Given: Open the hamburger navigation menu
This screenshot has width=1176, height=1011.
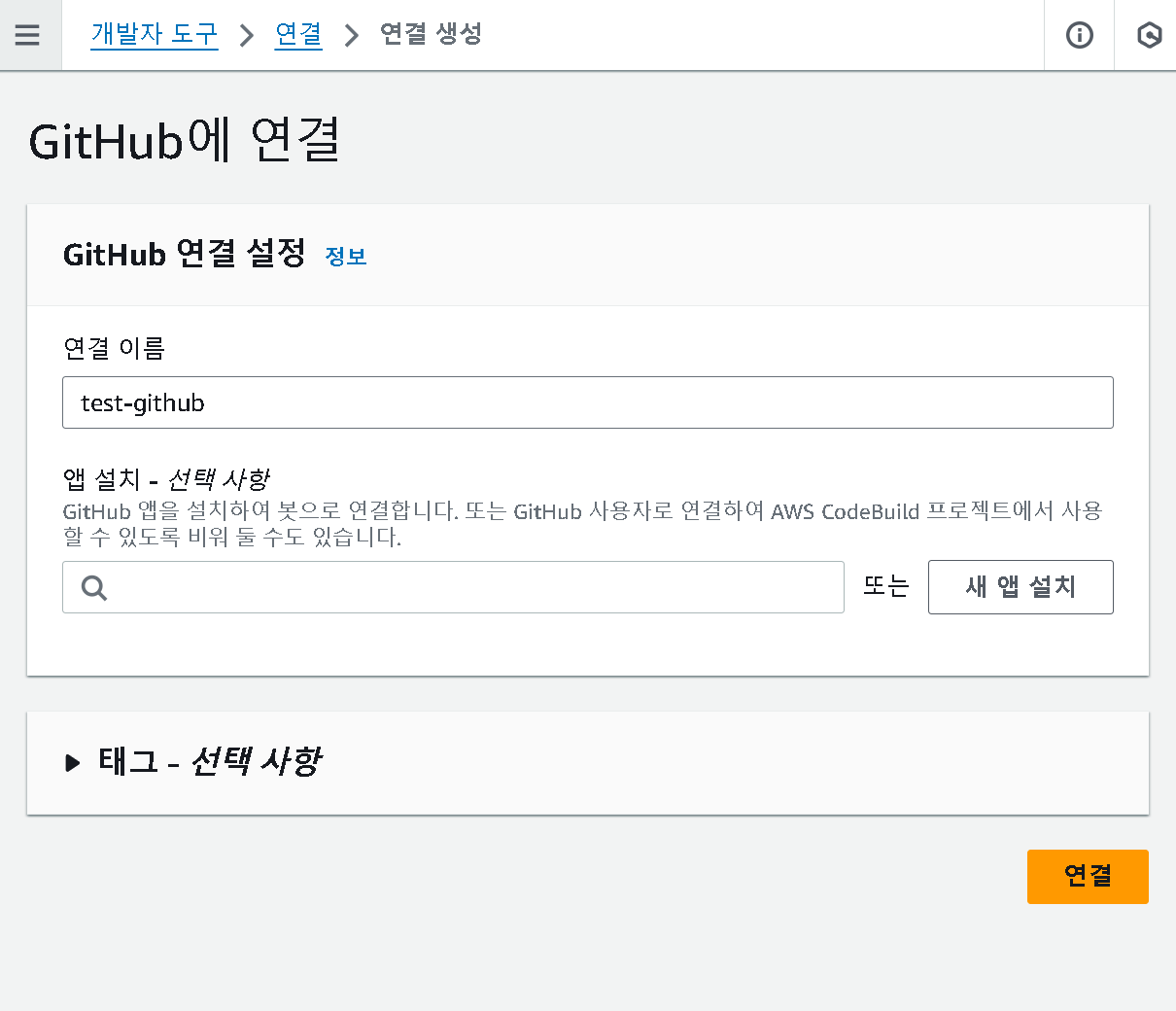Looking at the screenshot, I should (28, 35).
